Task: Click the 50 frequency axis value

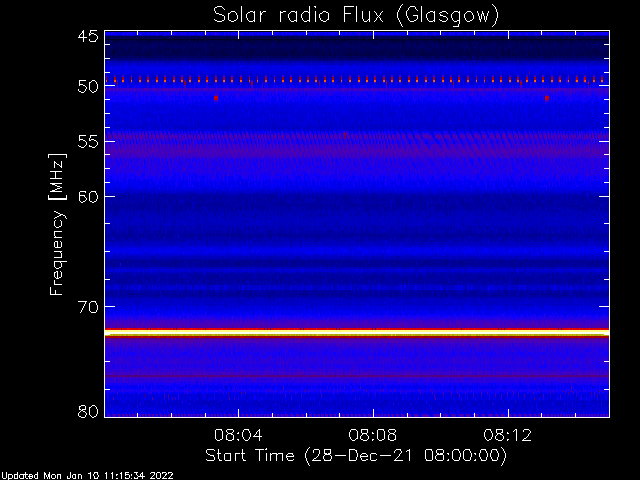Action: [88, 87]
